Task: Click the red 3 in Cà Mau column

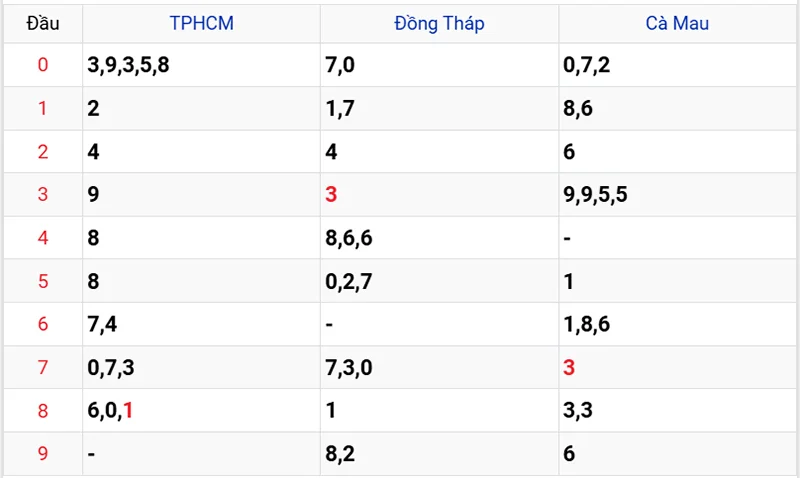Action: [569, 367]
